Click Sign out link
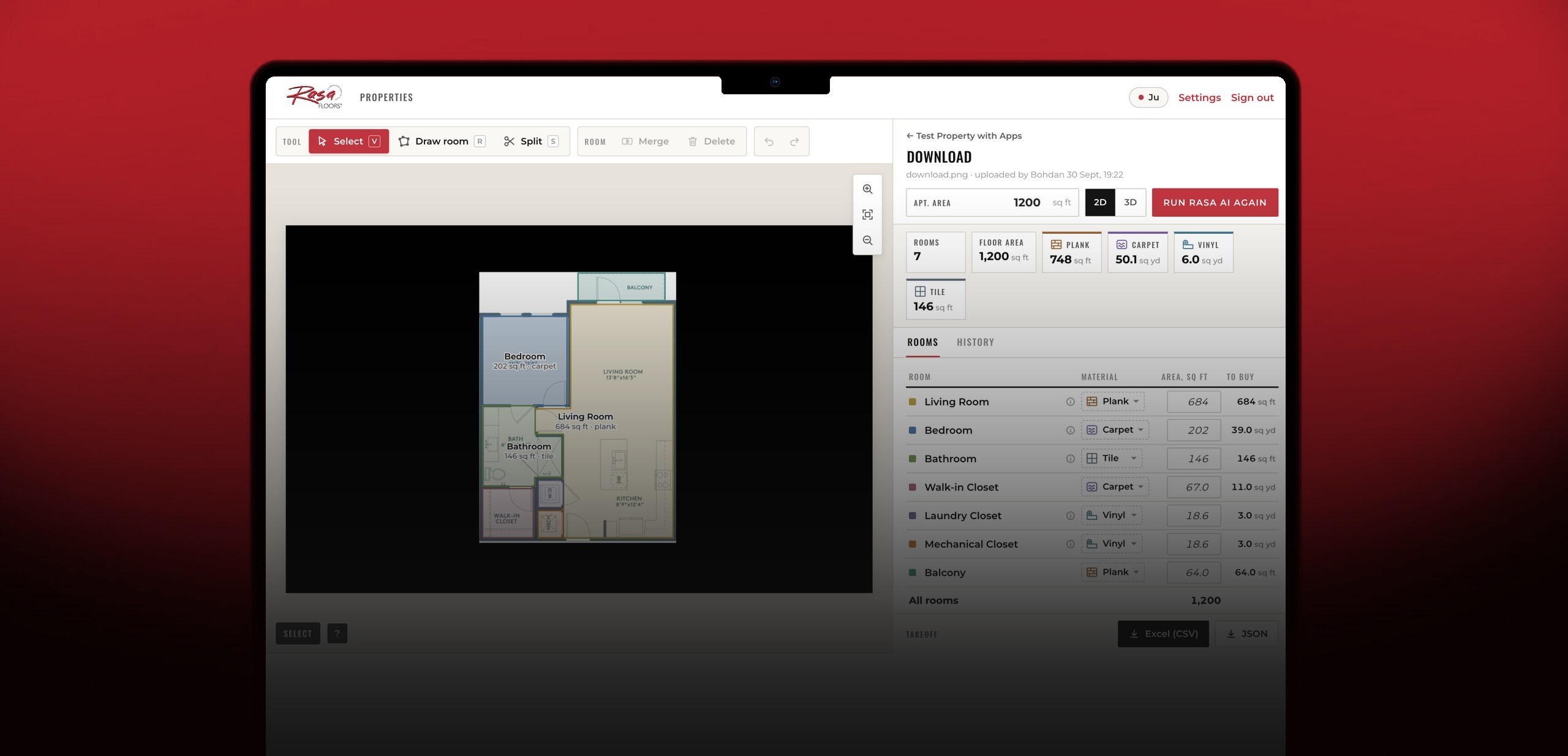The width and height of the screenshot is (1568, 756). [x=1252, y=97]
